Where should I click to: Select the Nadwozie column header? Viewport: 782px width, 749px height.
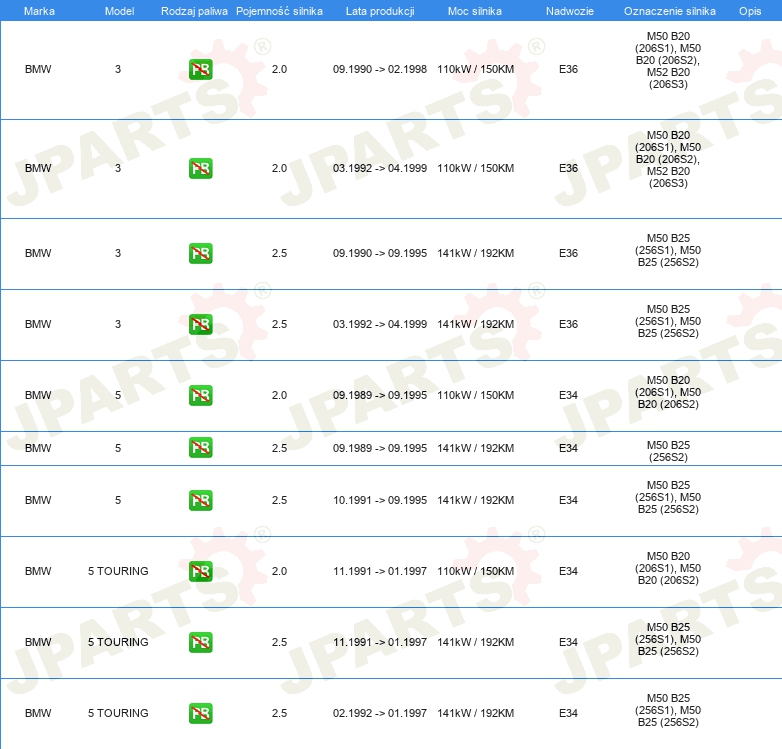click(570, 11)
